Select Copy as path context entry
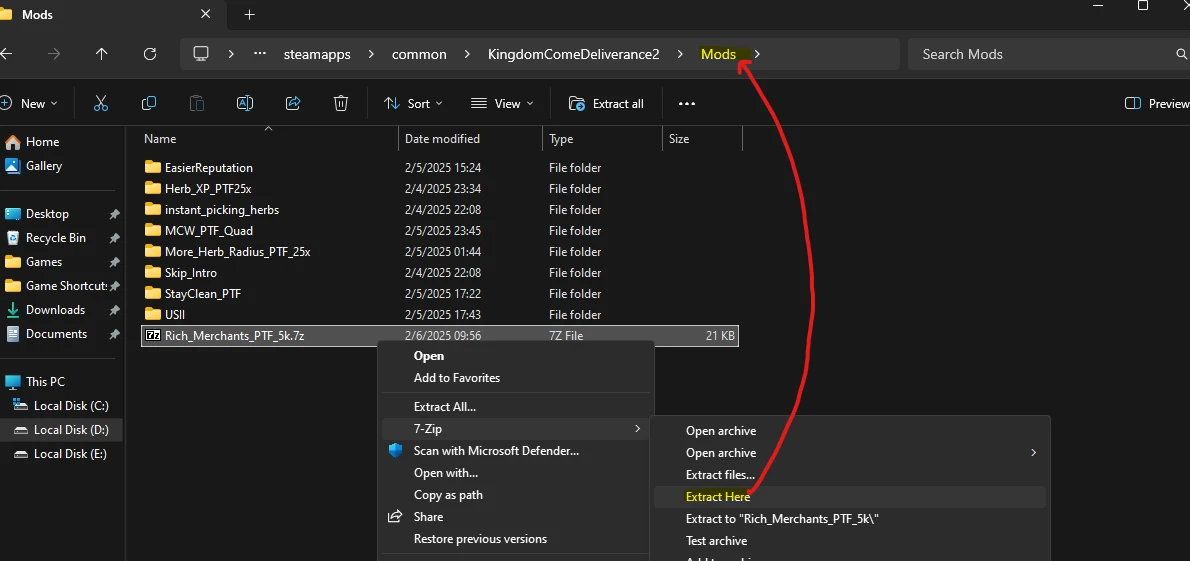 coord(448,495)
